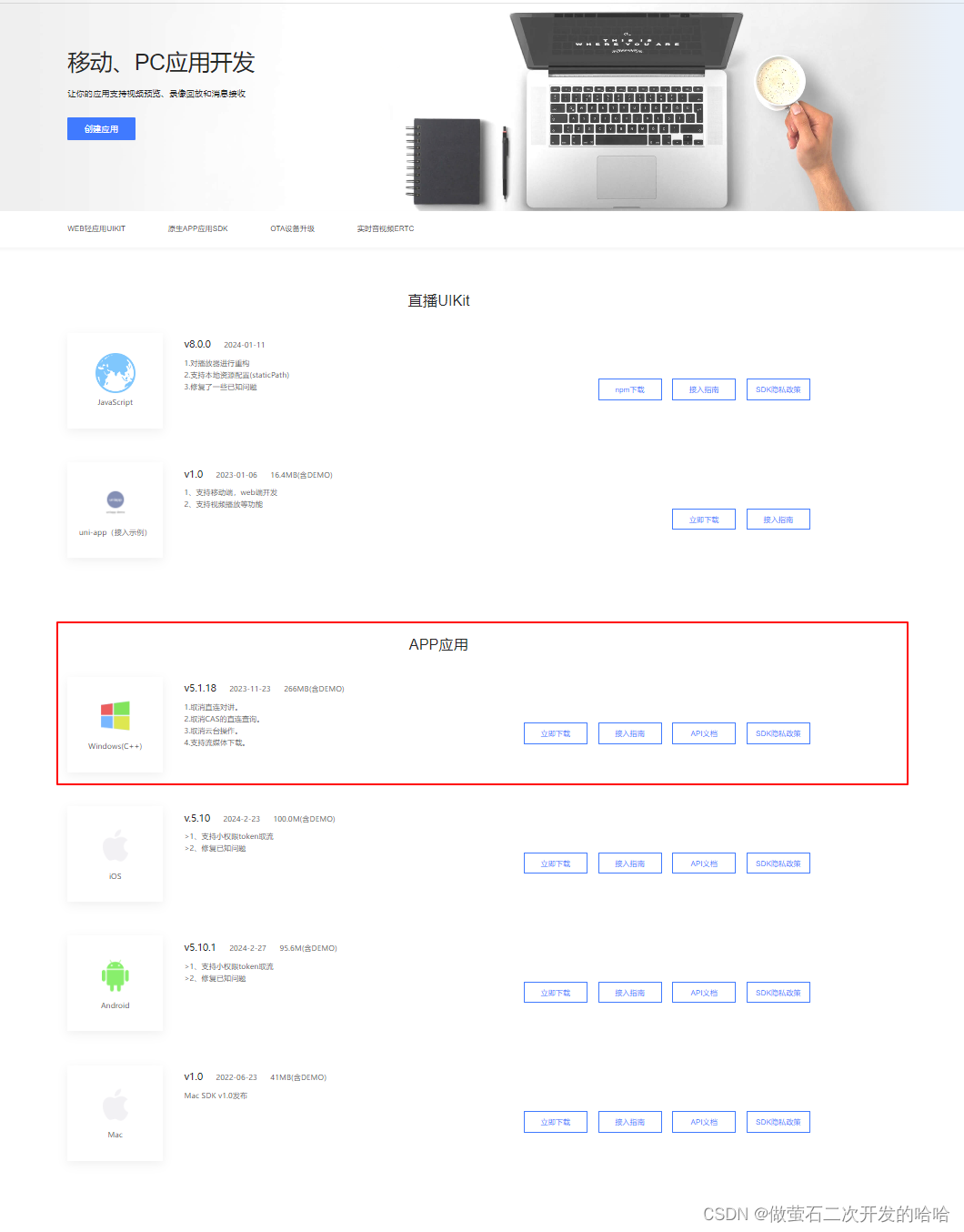Click the blue 创建应用 button

[x=101, y=129]
